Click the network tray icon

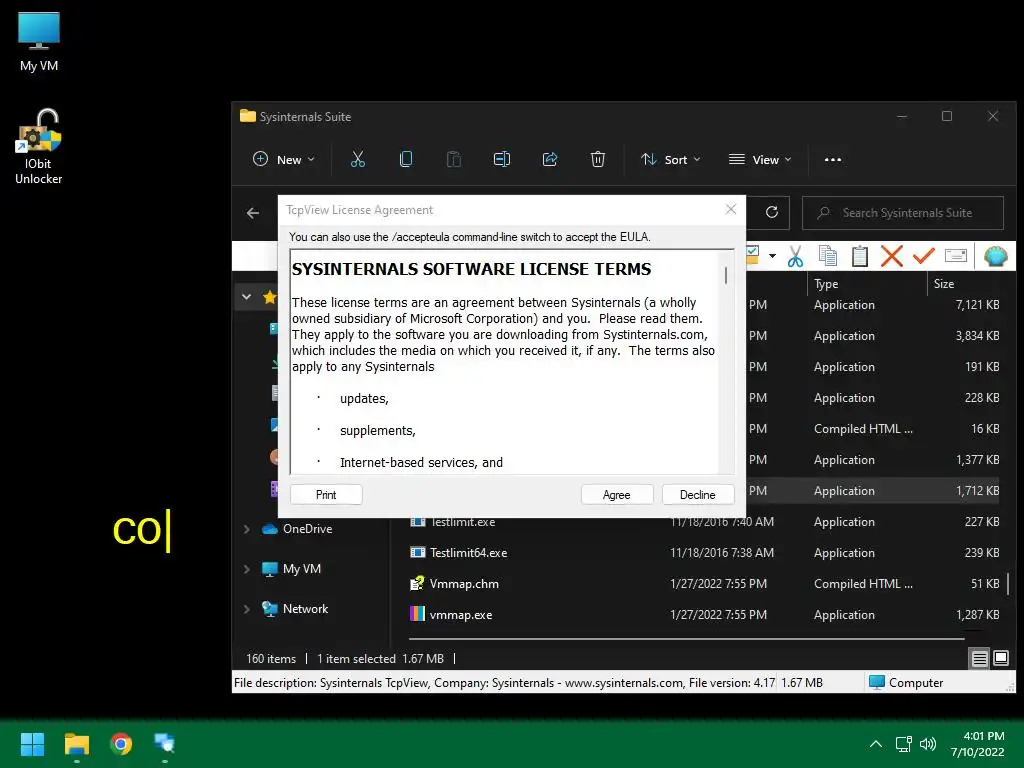tap(904, 744)
